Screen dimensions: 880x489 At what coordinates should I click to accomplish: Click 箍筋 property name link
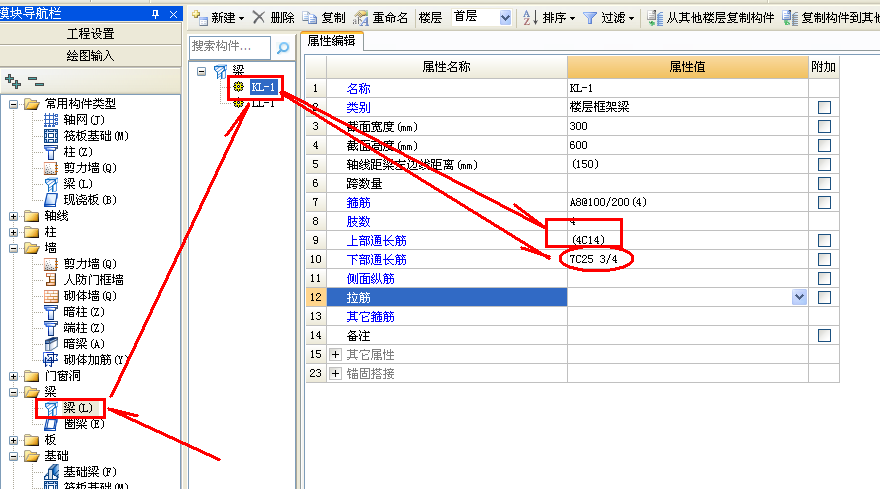[359, 203]
